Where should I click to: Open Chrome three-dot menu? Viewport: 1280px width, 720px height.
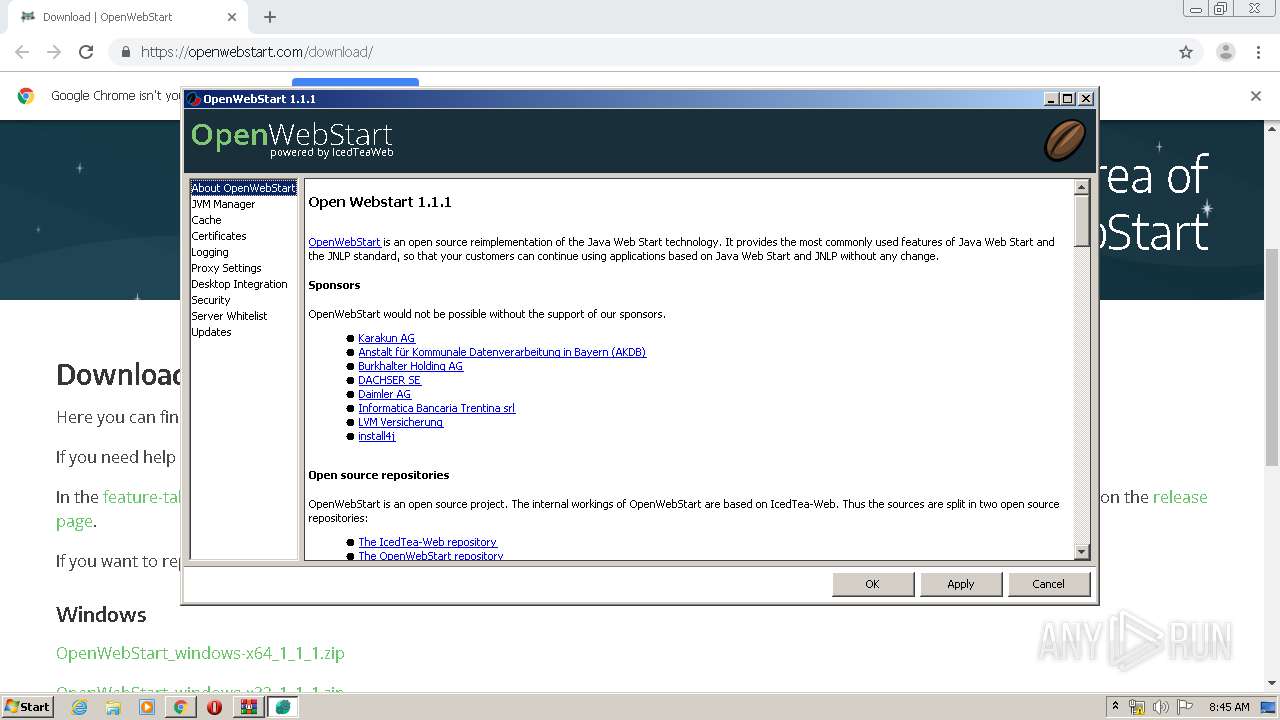[1259, 52]
